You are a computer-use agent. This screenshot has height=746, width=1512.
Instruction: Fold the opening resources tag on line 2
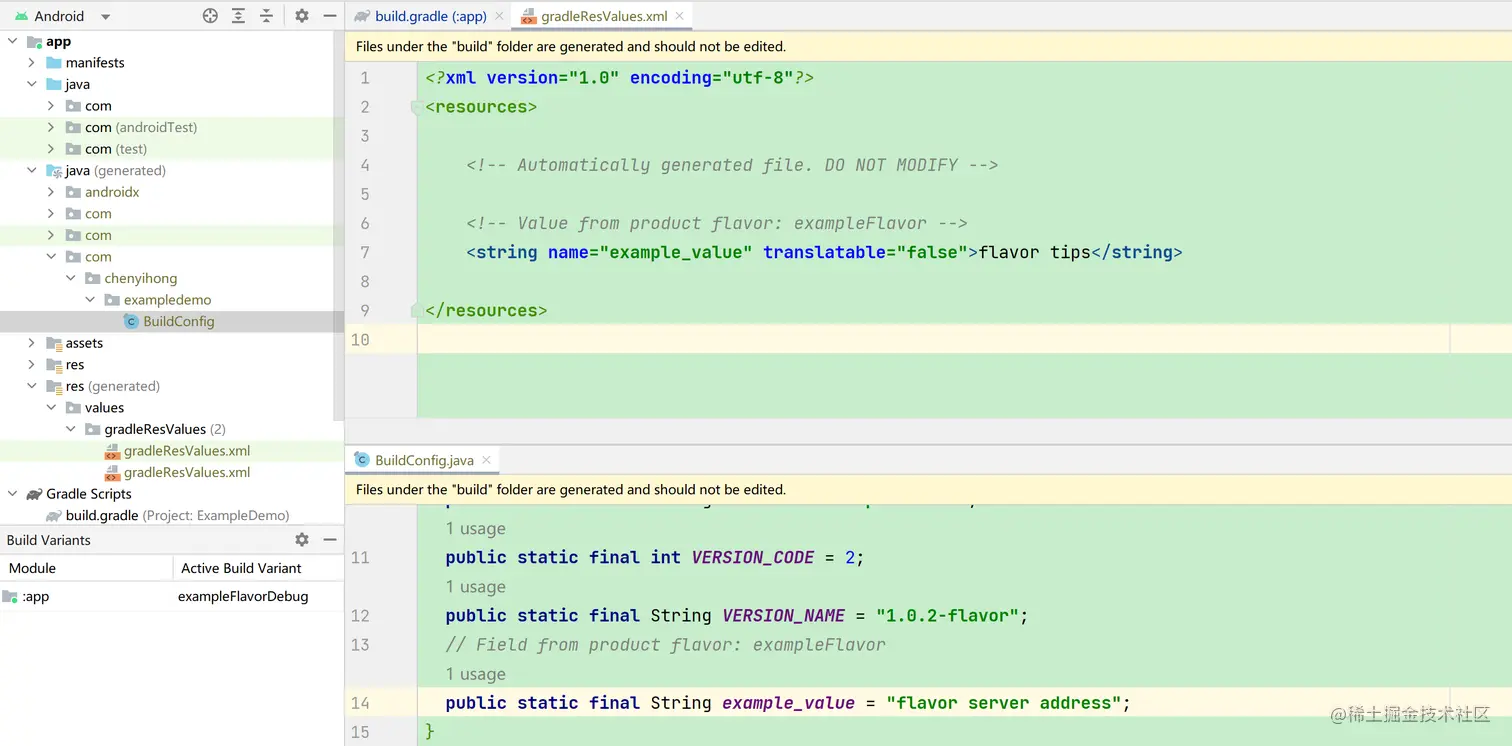click(415, 107)
